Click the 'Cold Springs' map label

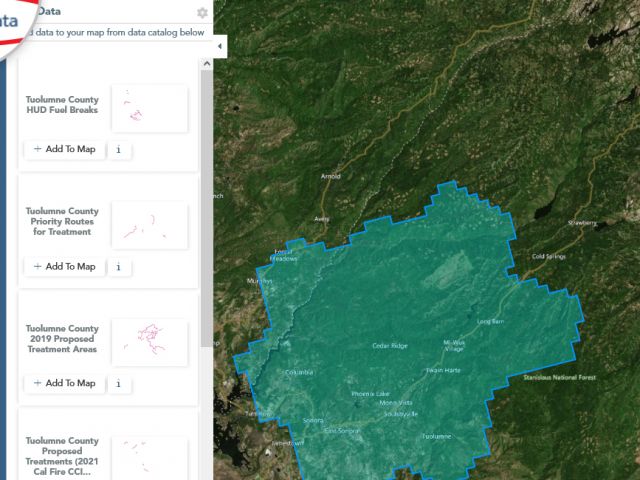(x=549, y=256)
